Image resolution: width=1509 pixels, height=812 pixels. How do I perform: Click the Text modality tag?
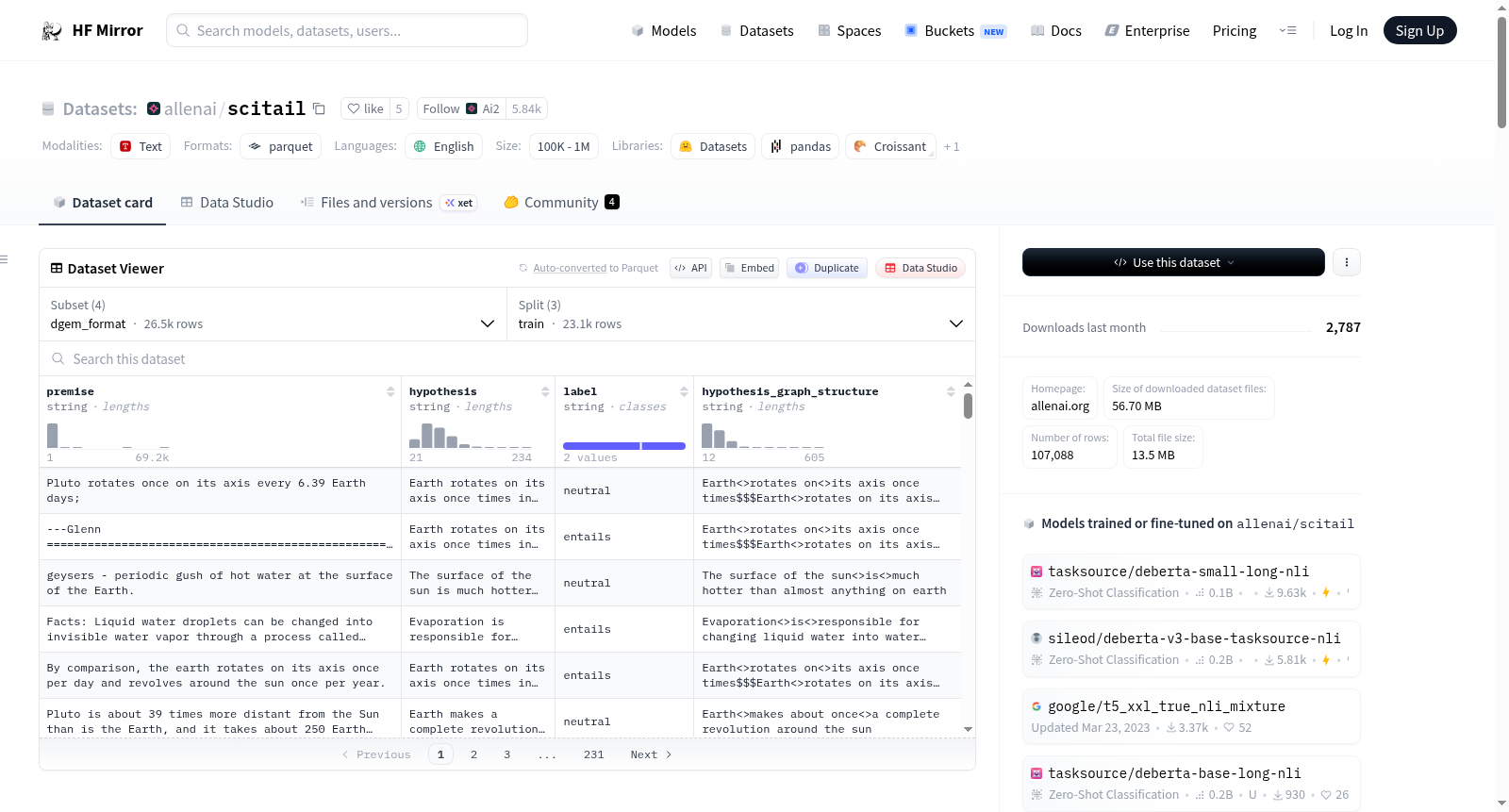(x=141, y=146)
